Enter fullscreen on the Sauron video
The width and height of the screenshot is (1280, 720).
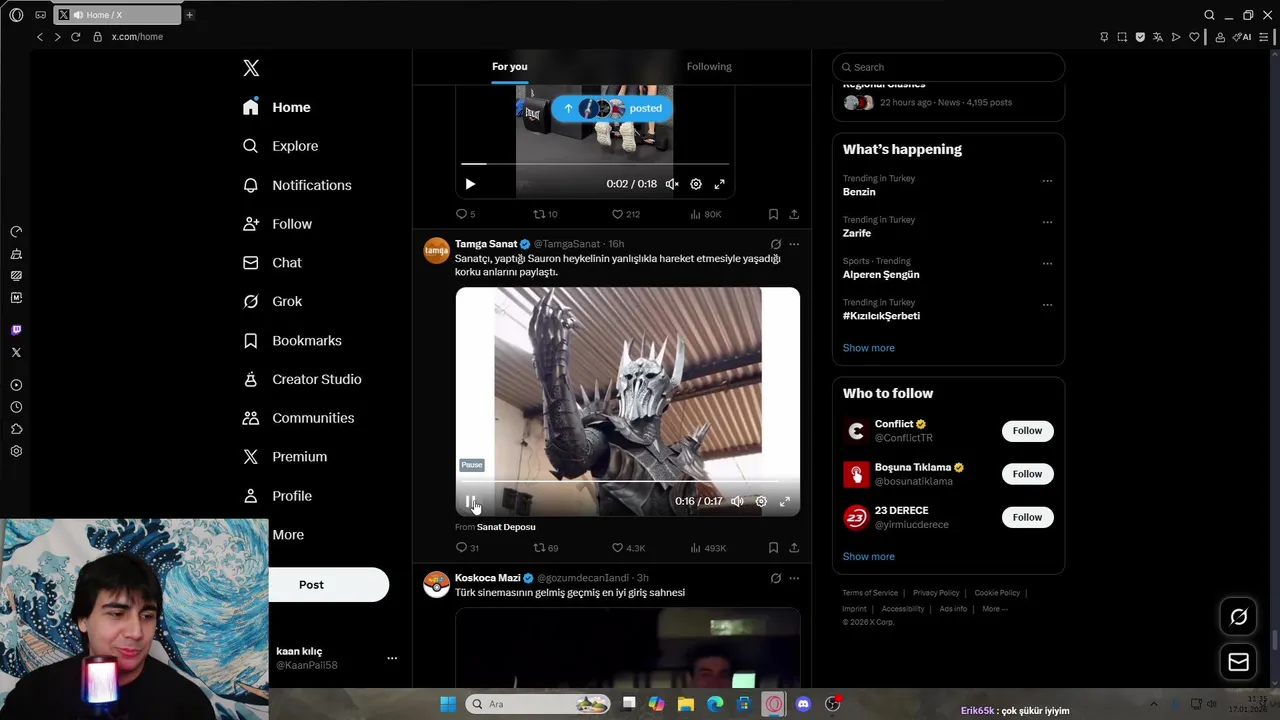coord(785,501)
